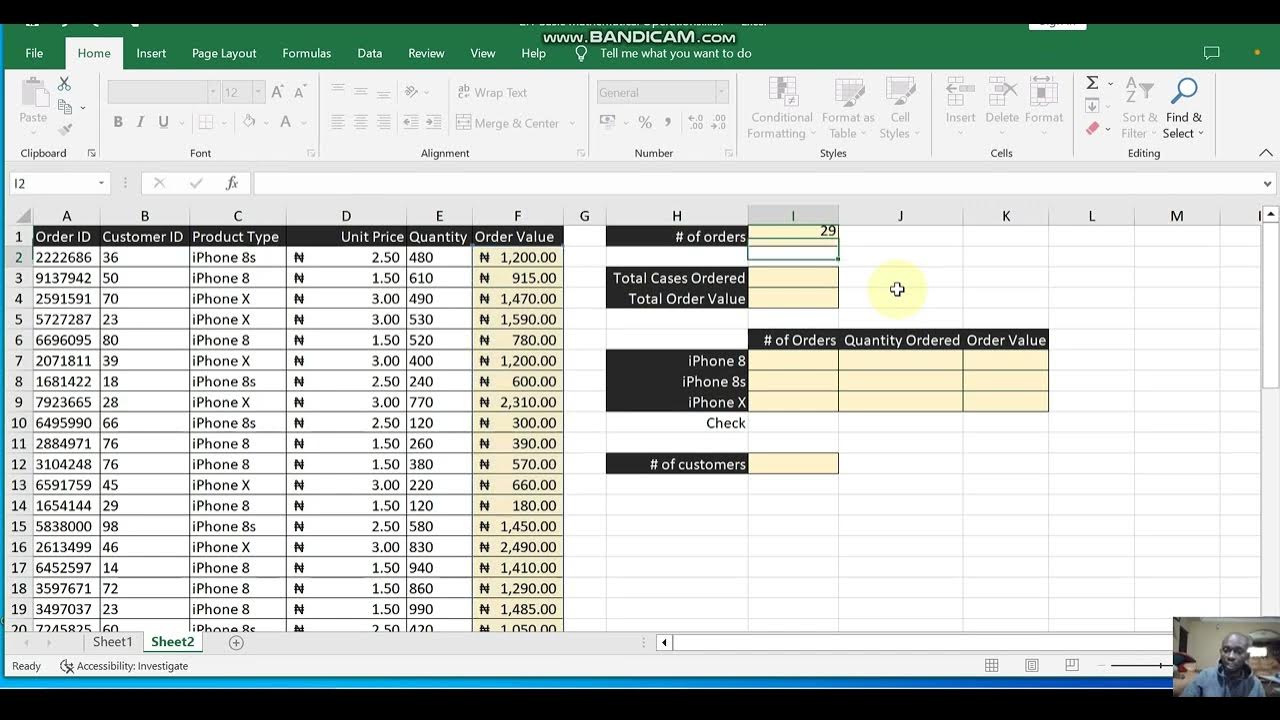Screen dimensions: 1280x720
Task: Click the Decrease Indent icon
Action: tap(410, 122)
